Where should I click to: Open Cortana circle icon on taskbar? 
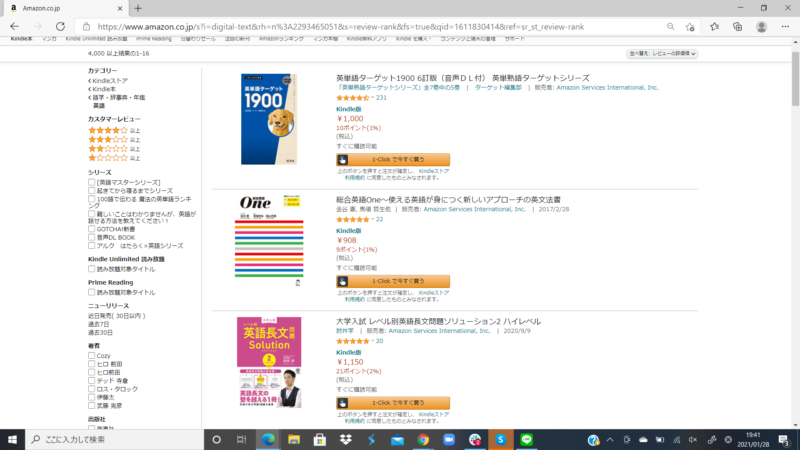[x=216, y=439]
